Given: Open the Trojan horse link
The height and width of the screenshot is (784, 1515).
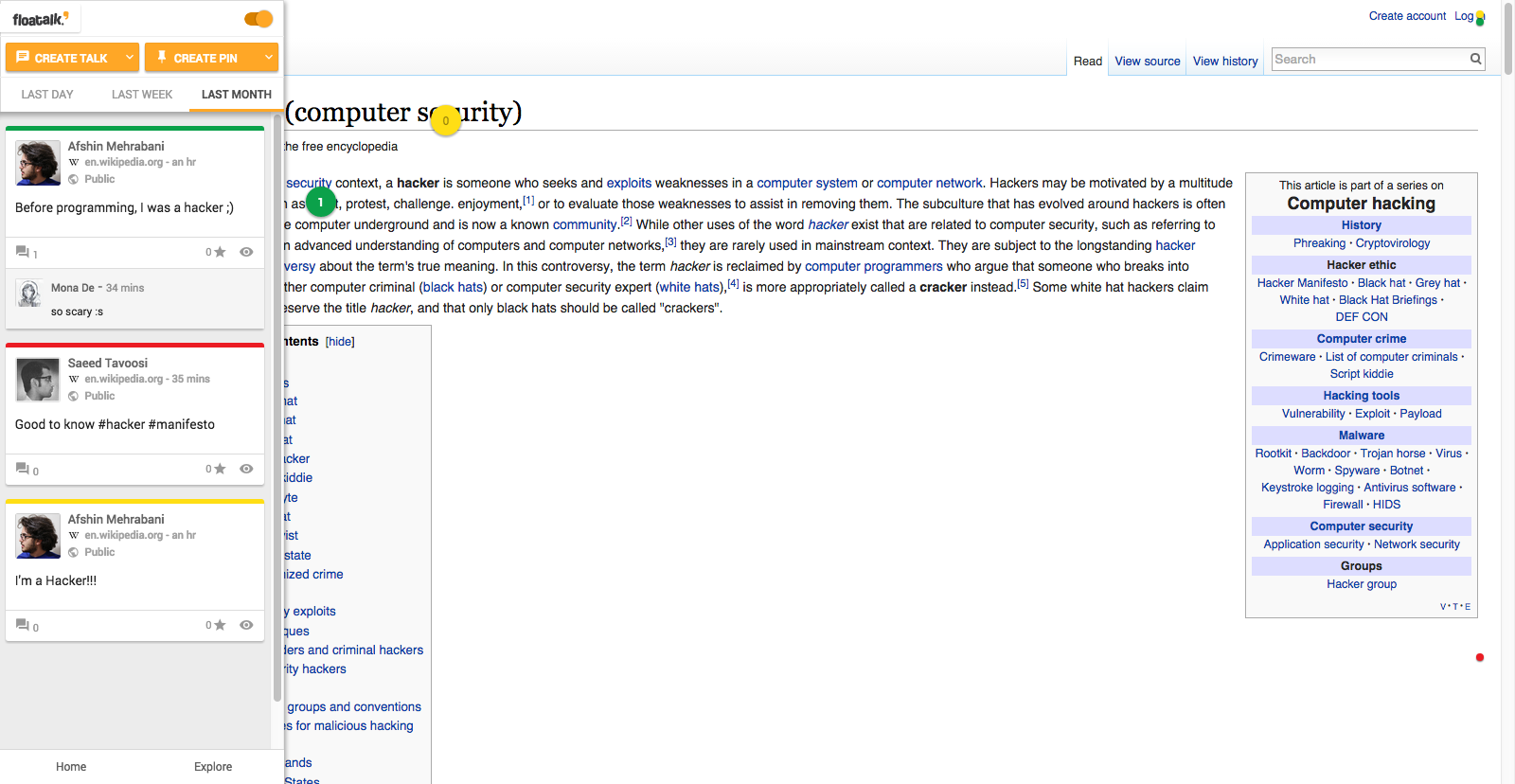Looking at the screenshot, I should pos(1393,454).
